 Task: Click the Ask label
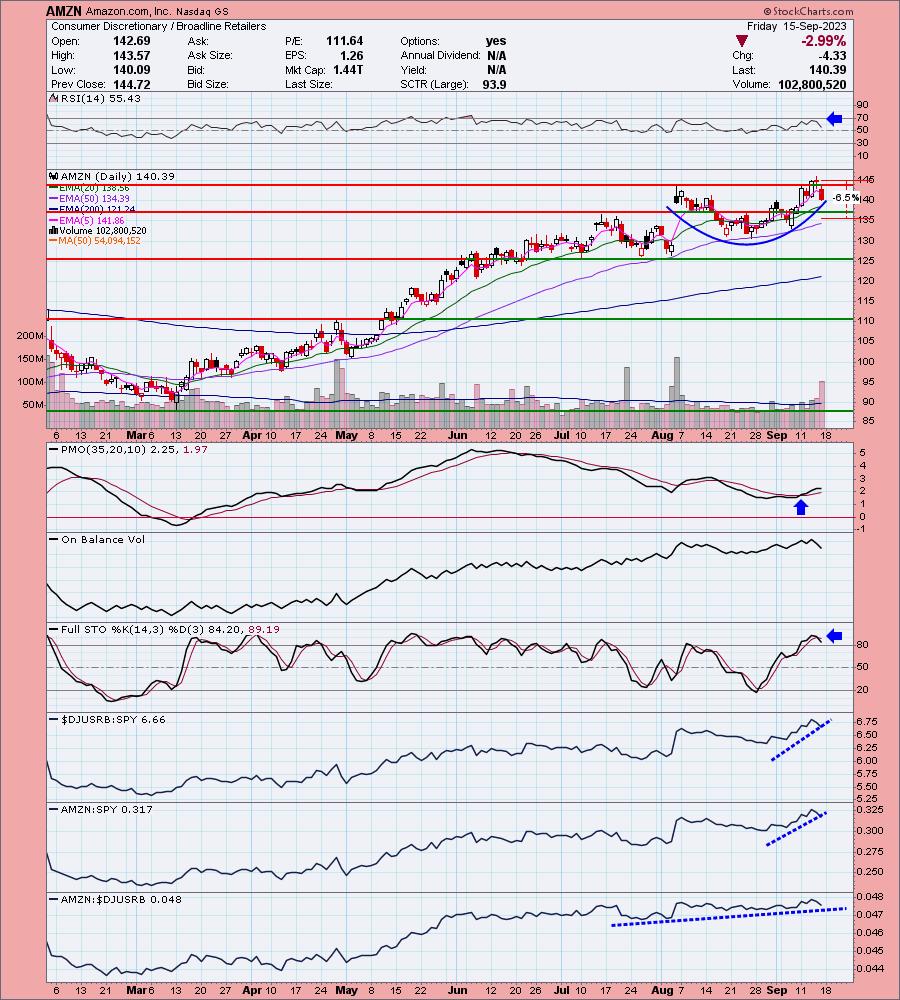(x=198, y=41)
